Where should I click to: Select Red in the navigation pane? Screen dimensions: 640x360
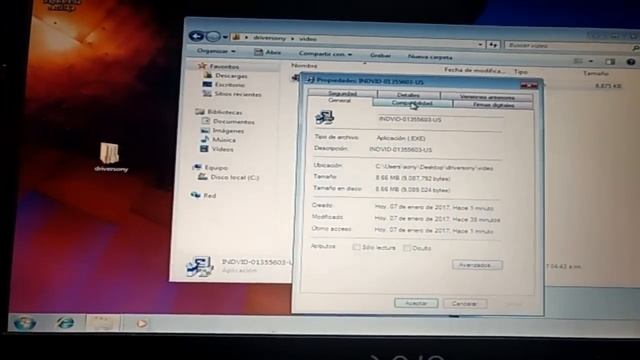click(x=209, y=196)
